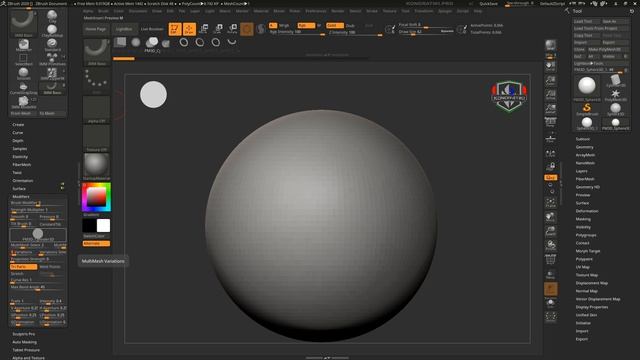Click Load Tools From Project button

(x=601, y=28)
